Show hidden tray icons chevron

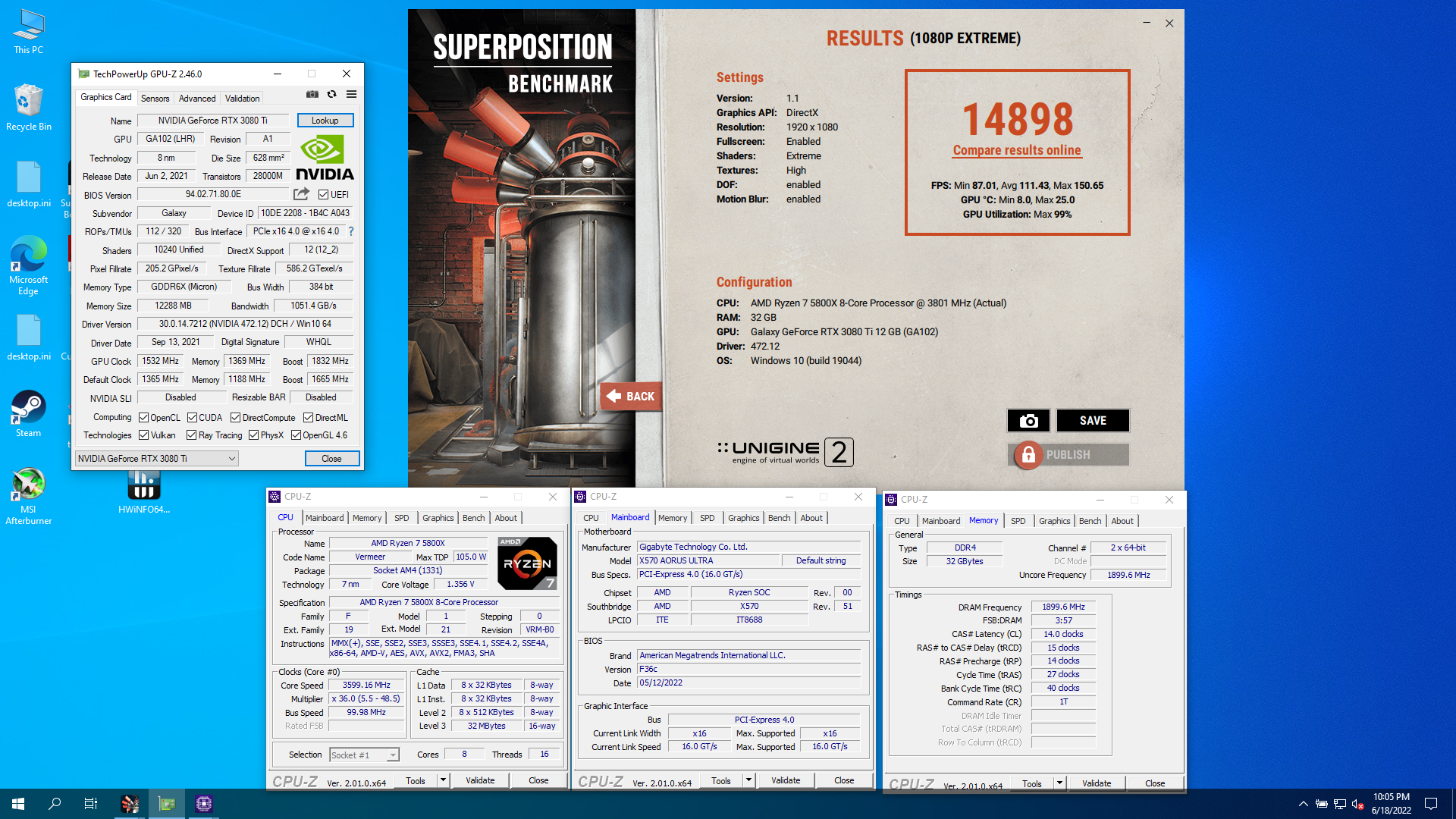point(1303,804)
